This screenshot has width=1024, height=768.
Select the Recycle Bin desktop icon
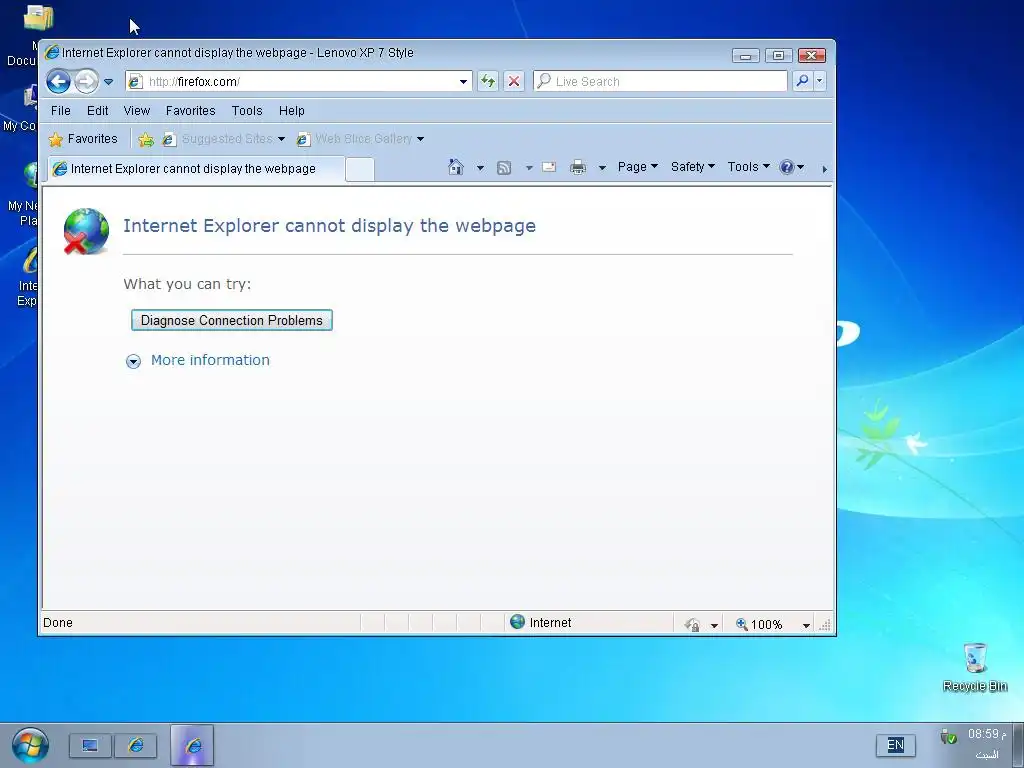[x=975, y=667]
